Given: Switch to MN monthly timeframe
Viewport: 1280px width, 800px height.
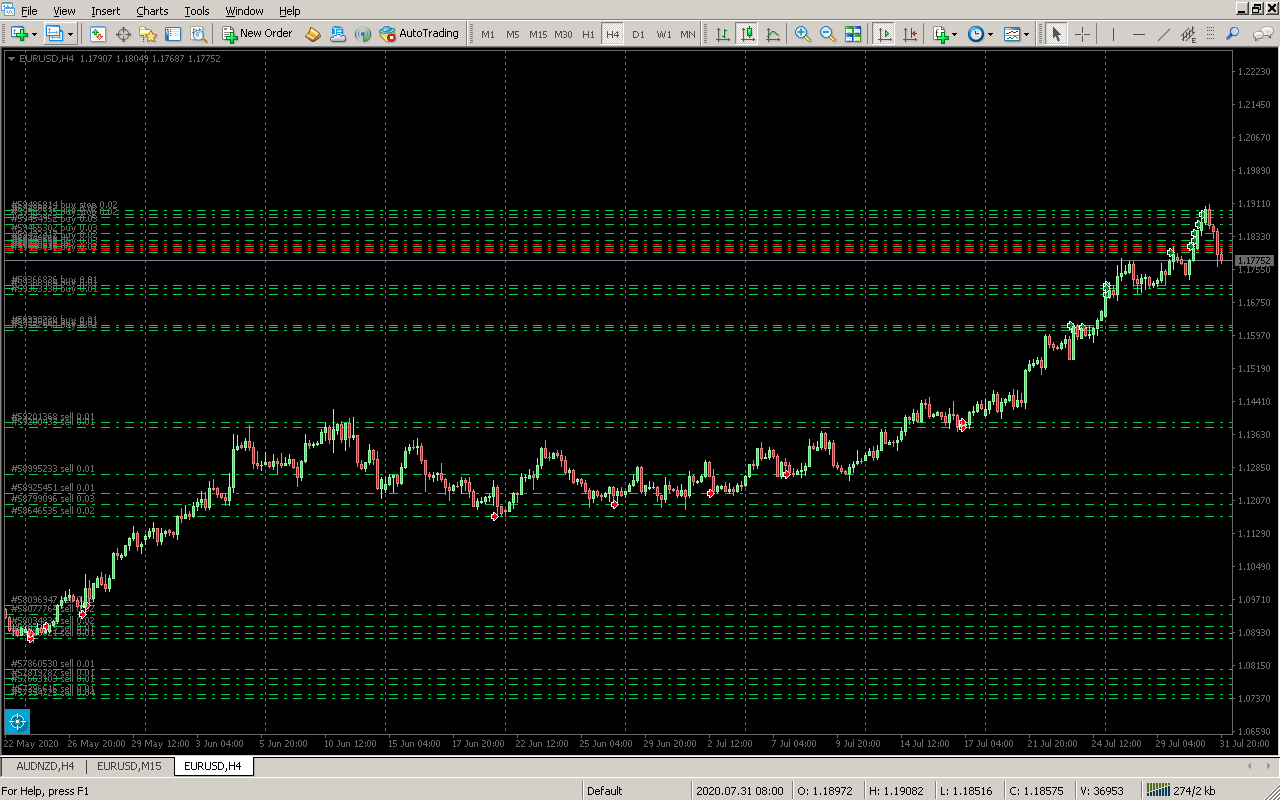Looking at the screenshot, I should [688, 34].
